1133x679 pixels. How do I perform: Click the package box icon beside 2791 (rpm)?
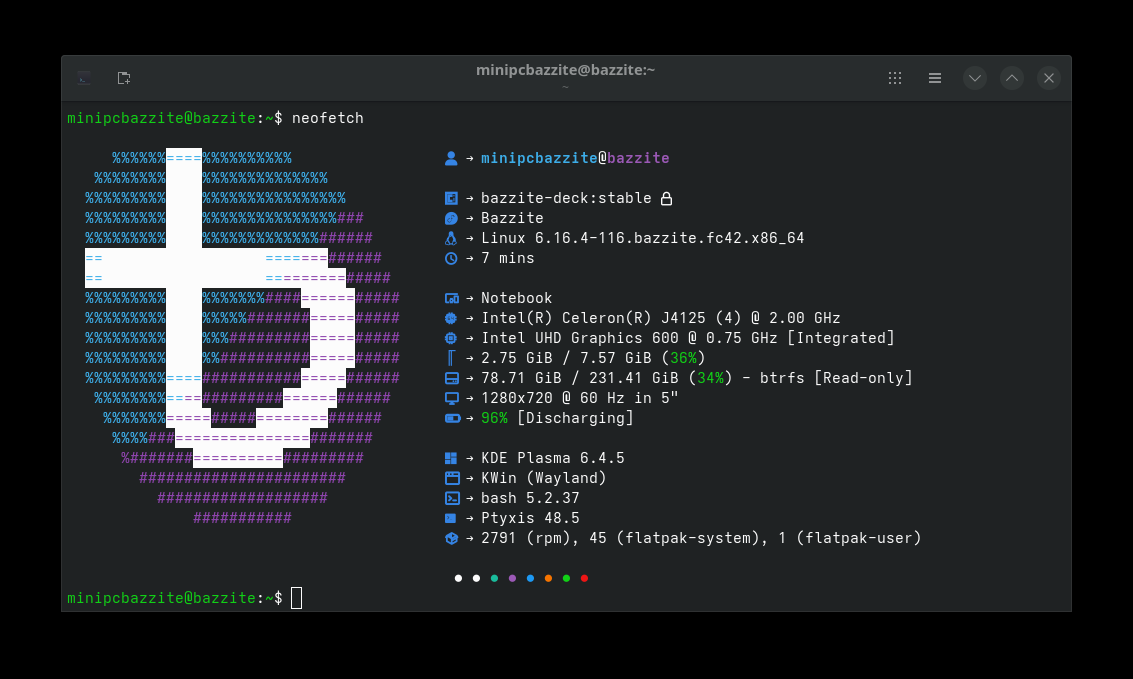pyautogui.click(x=451, y=538)
